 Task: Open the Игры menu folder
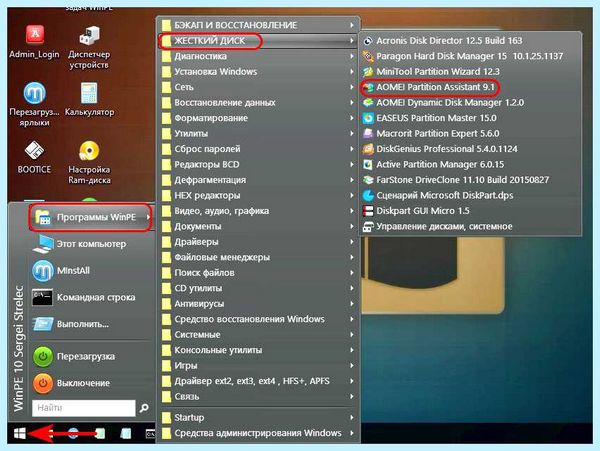click(x=258, y=366)
